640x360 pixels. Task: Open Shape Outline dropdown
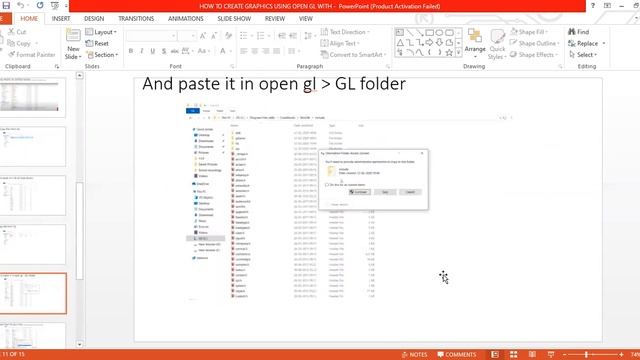(535, 43)
